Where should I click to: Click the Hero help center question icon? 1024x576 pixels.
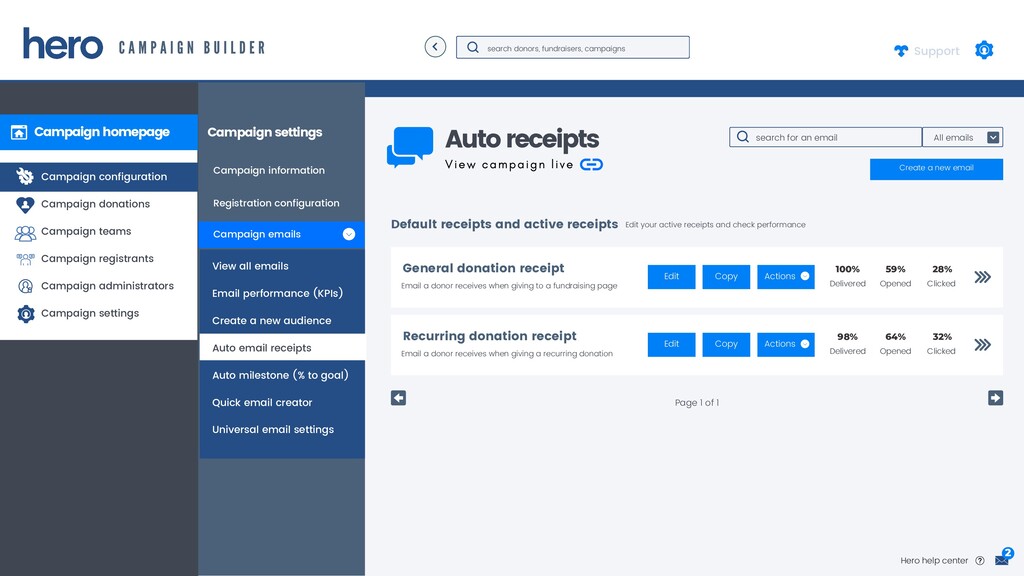pyautogui.click(x=980, y=560)
